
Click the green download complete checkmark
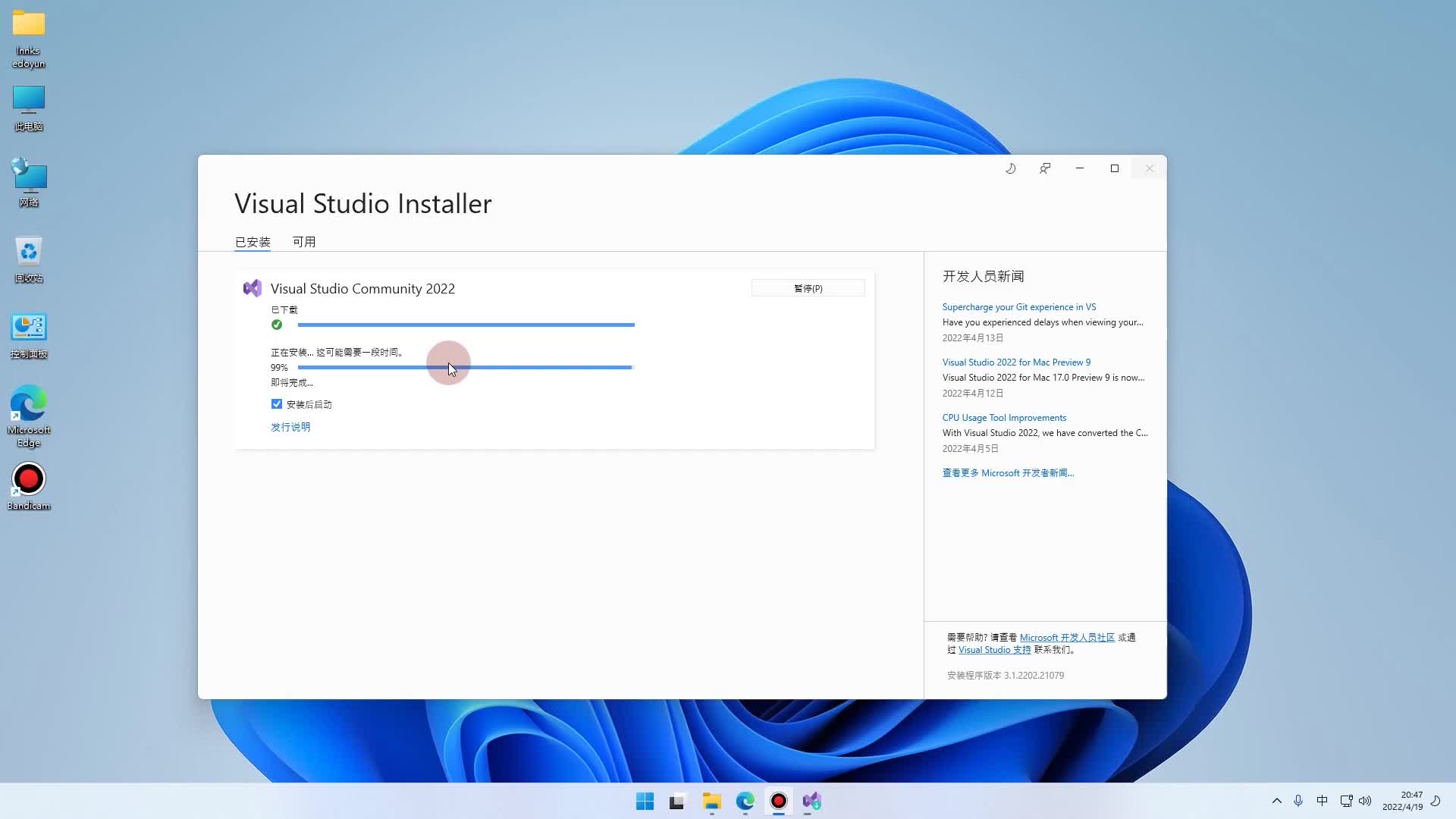tap(277, 325)
